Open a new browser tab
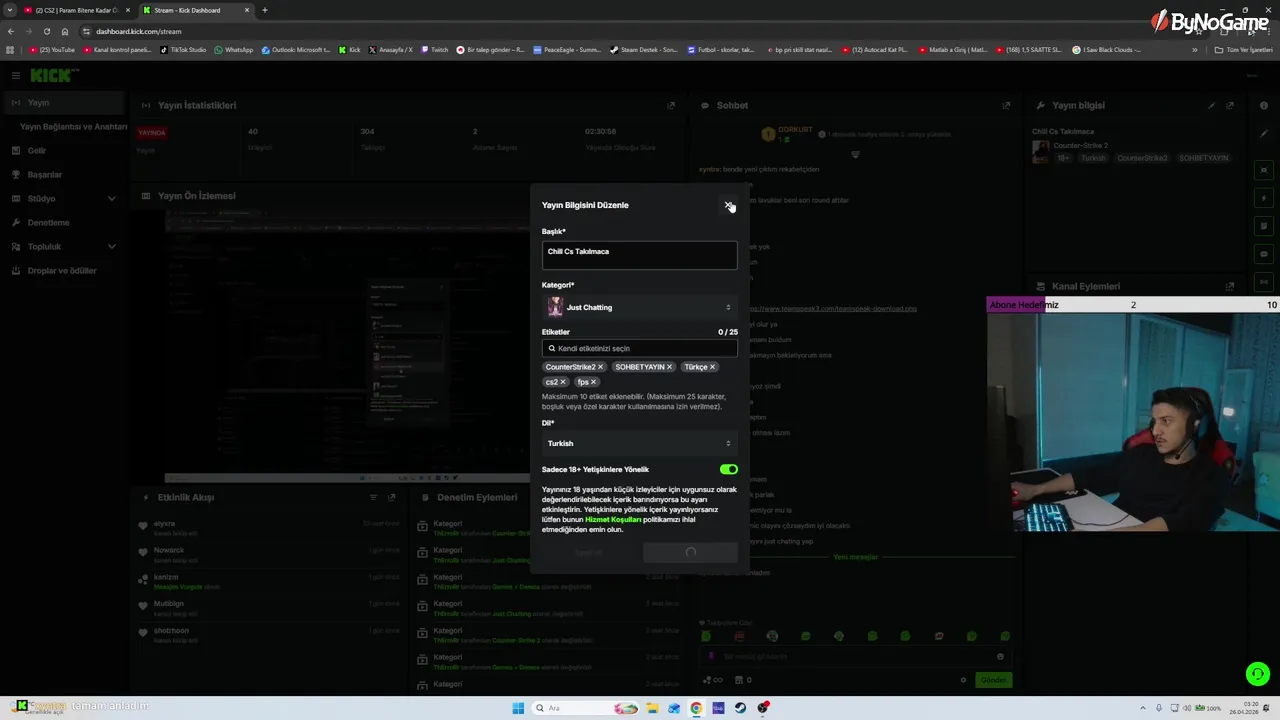Screen dimensions: 1280x720 pyautogui.click(x=265, y=10)
